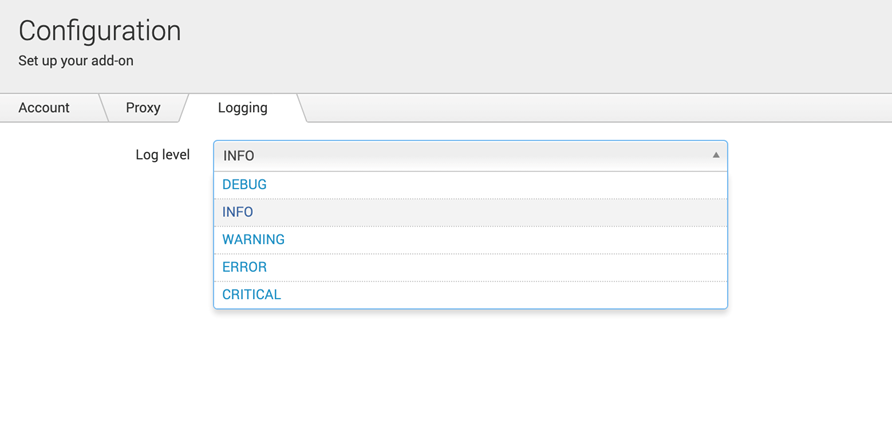Select DEBUG from the log level list
Image resolution: width=892 pixels, height=423 pixels.
pos(244,184)
